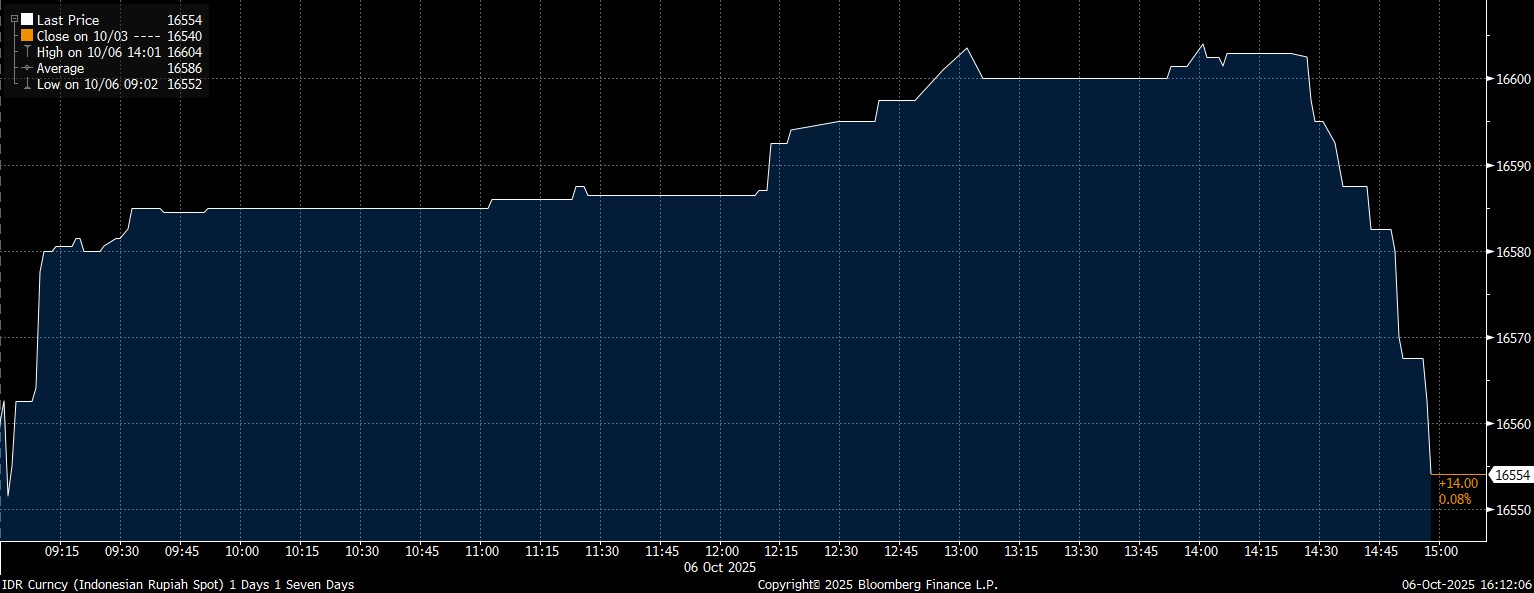Viewport: 1534px width, 593px height.
Task: Click the 12:00 time axis label
Action: pos(721,551)
